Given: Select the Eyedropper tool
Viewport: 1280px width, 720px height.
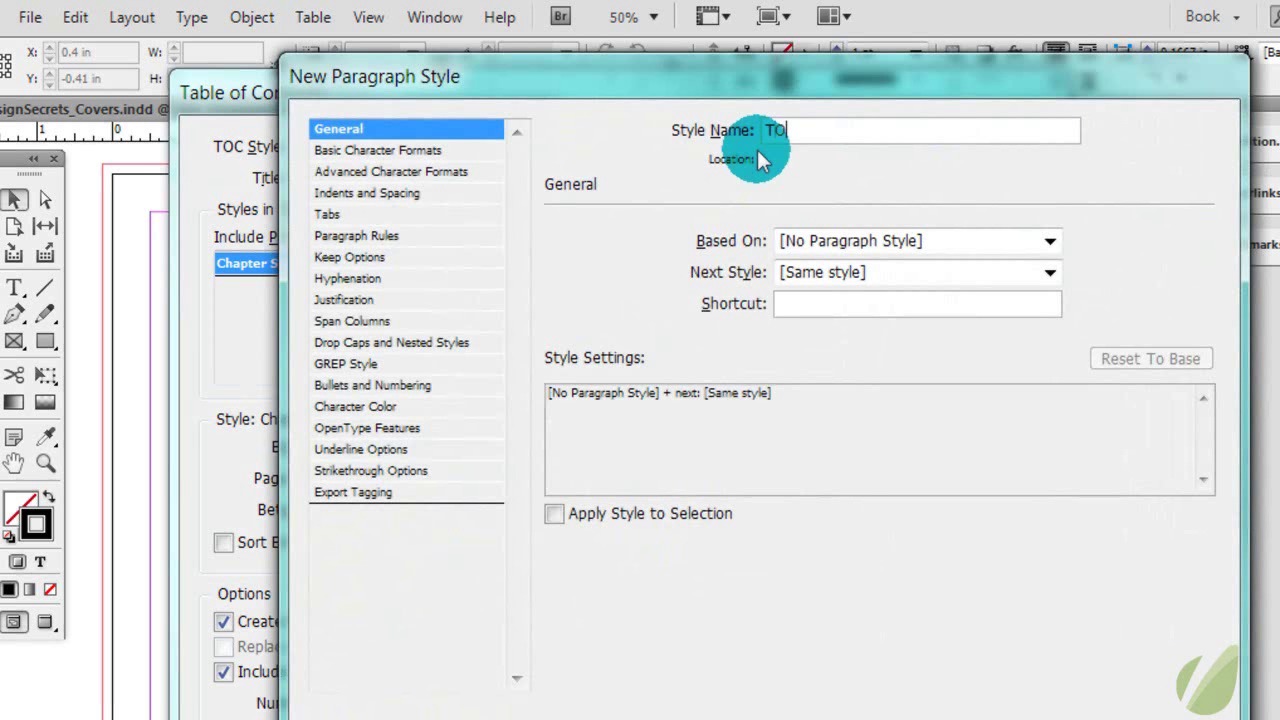Looking at the screenshot, I should pos(45,437).
